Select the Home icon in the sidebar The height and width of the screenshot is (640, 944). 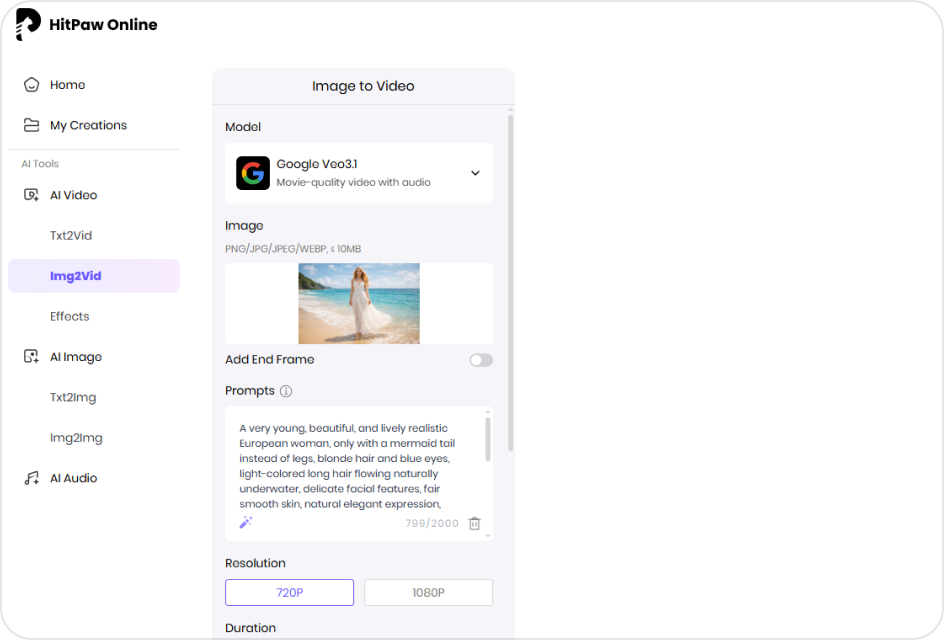tap(30, 85)
